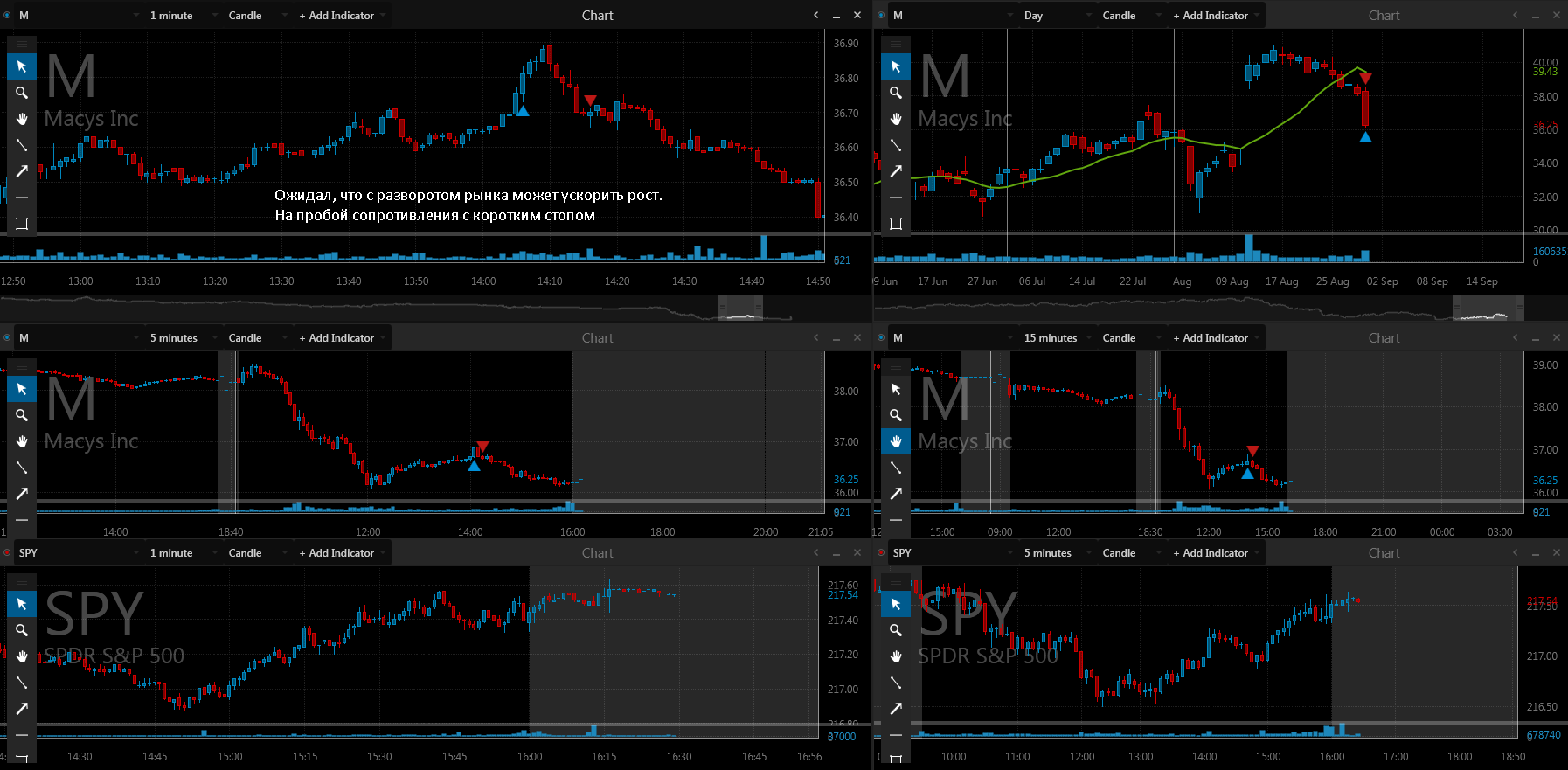
Task: Pick the horizontal line tool in M 1 minute chart
Action: pos(22,198)
